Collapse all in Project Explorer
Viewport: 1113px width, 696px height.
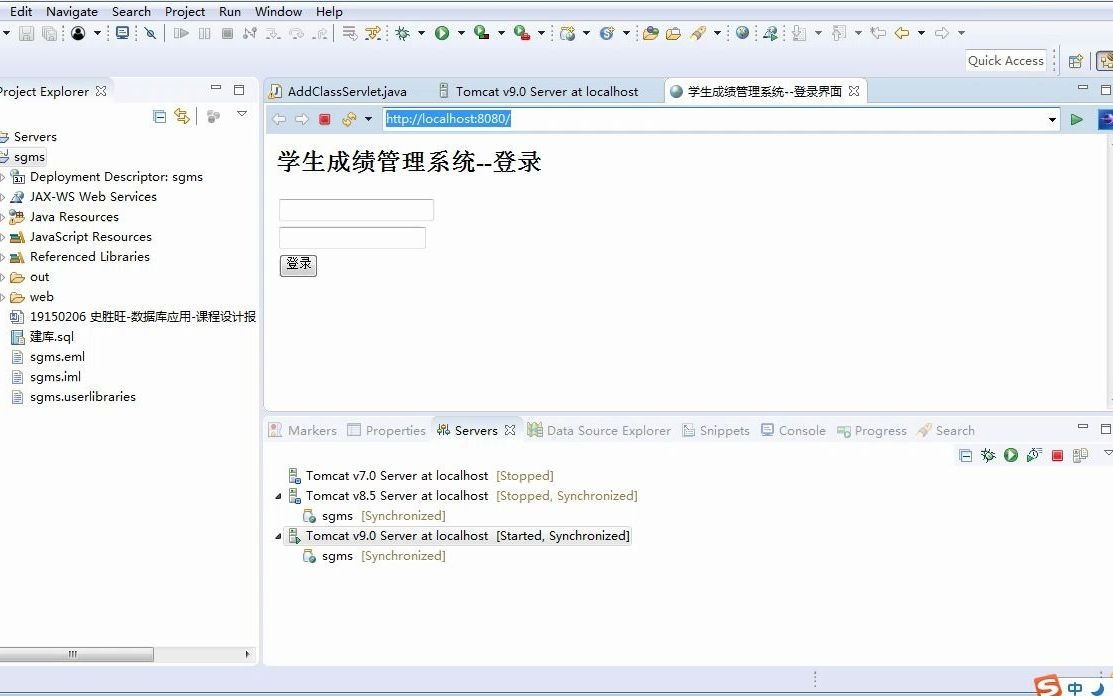click(160, 116)
